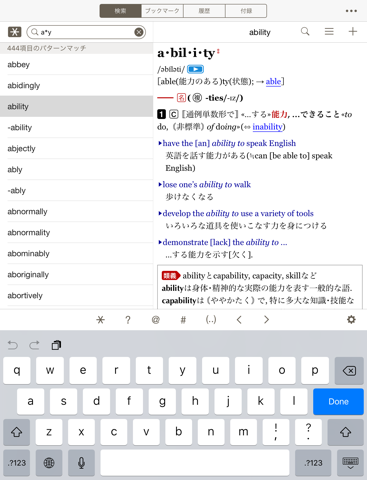Play the ability pronunciation audio

[195, 69]
